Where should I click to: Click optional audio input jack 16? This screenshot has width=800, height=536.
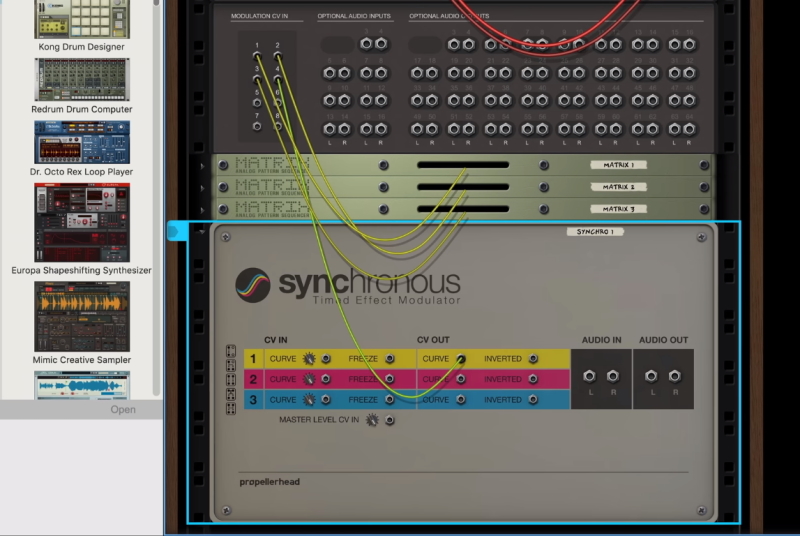tap(381, 129)
